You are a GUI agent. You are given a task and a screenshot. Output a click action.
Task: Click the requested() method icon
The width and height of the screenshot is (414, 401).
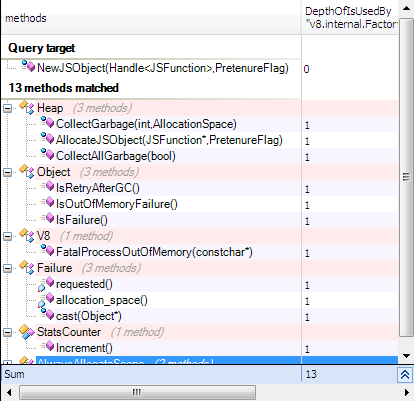46,284
